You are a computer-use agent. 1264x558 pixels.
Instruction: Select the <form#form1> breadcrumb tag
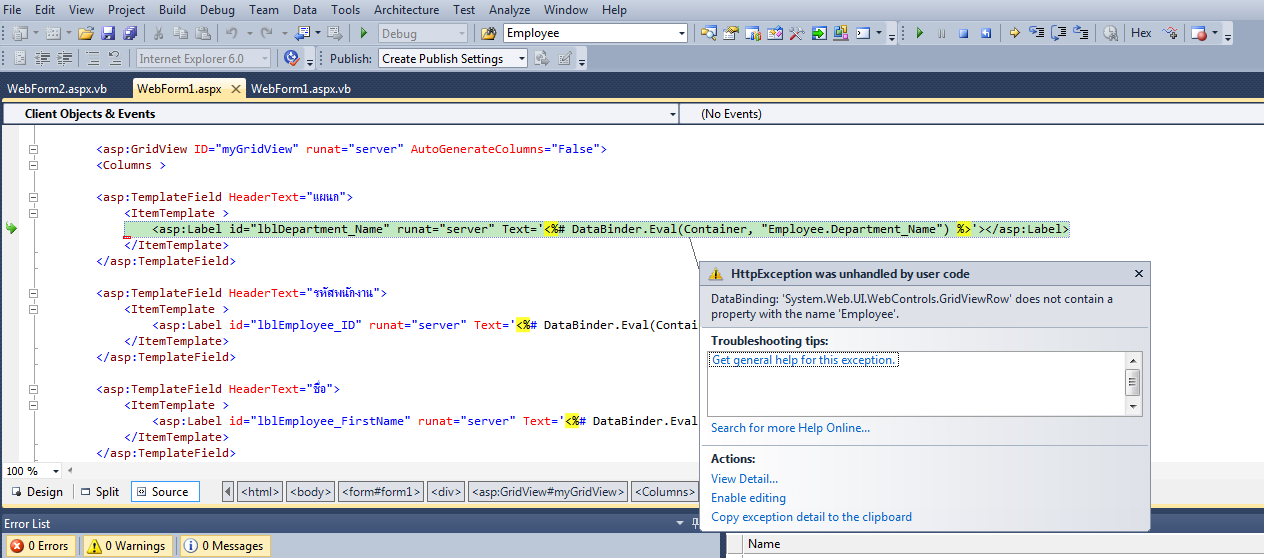(x=381, y=492)
